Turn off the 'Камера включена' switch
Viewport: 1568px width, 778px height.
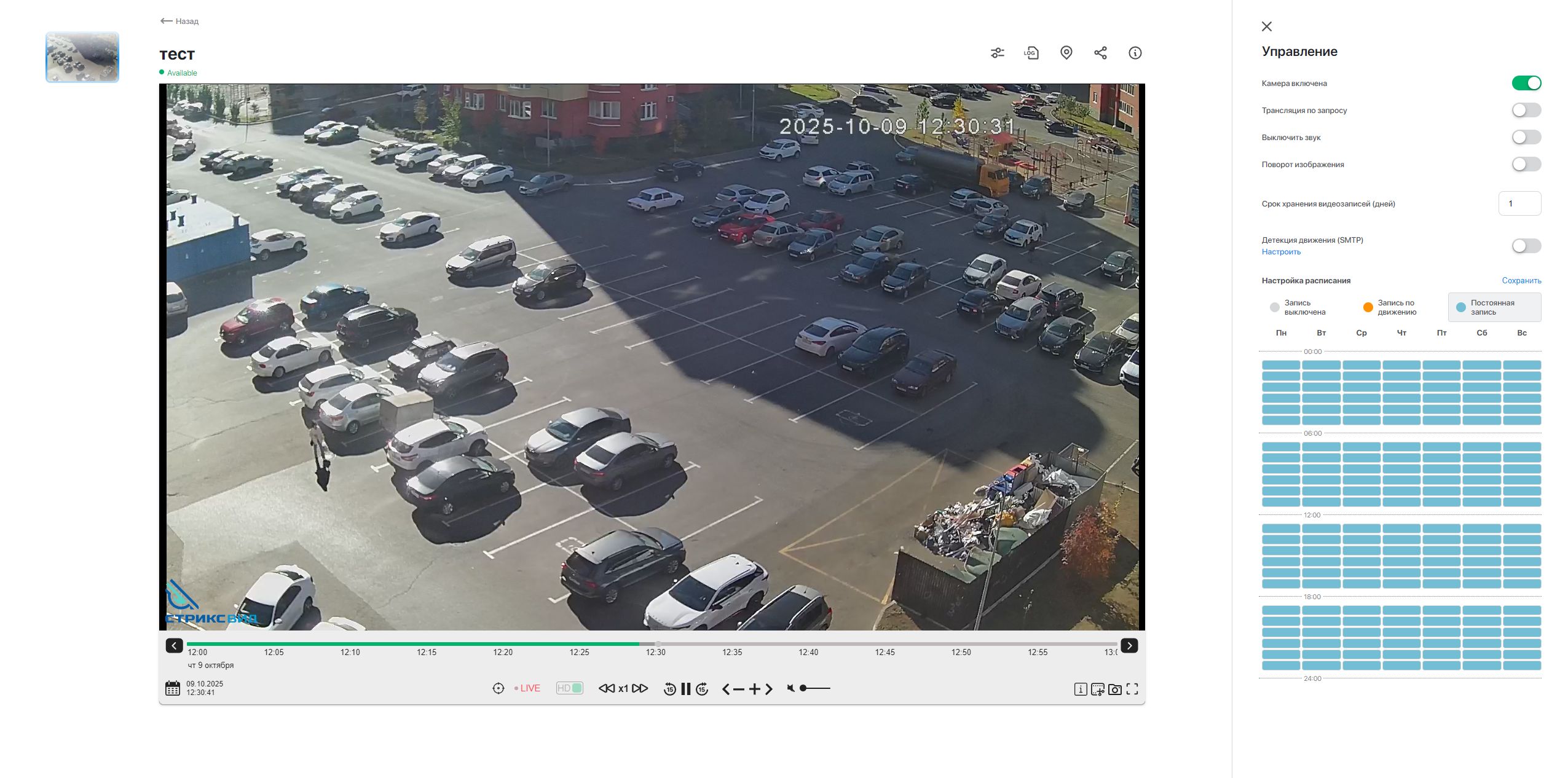(1526, 83)
